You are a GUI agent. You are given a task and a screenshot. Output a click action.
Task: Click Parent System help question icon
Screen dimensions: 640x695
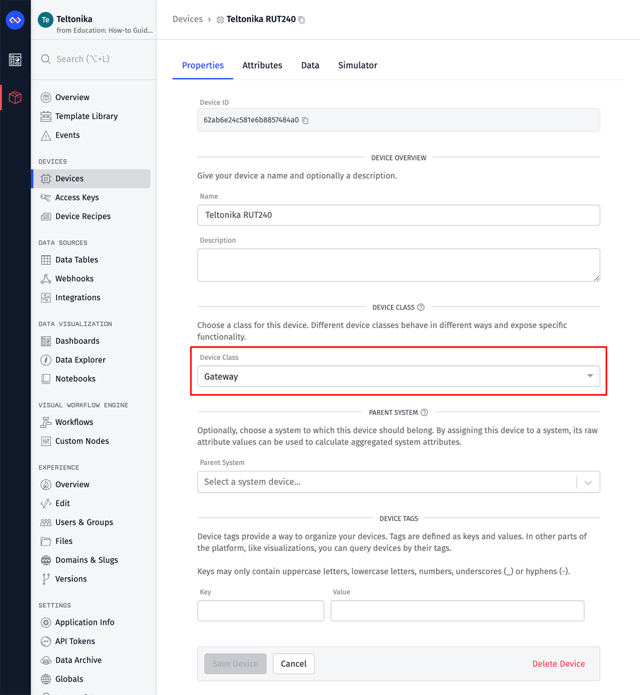pyautogui.click(x=424, y=412)
